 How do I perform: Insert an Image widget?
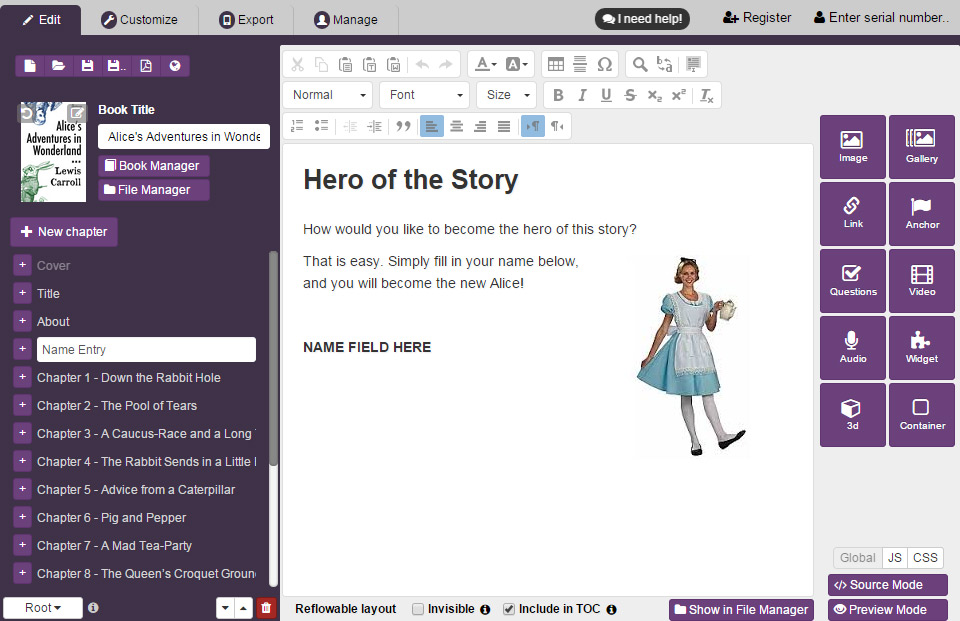tap(852, 147)
